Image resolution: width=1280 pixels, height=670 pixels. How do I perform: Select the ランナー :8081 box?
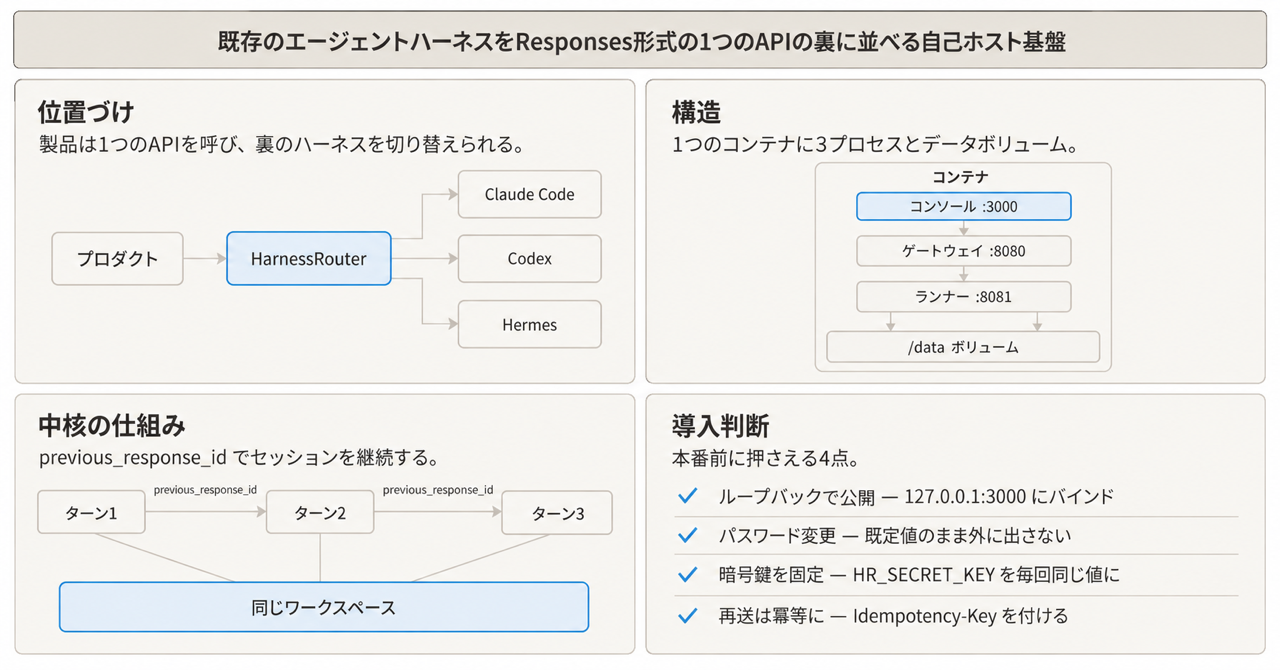pos(964,297)
